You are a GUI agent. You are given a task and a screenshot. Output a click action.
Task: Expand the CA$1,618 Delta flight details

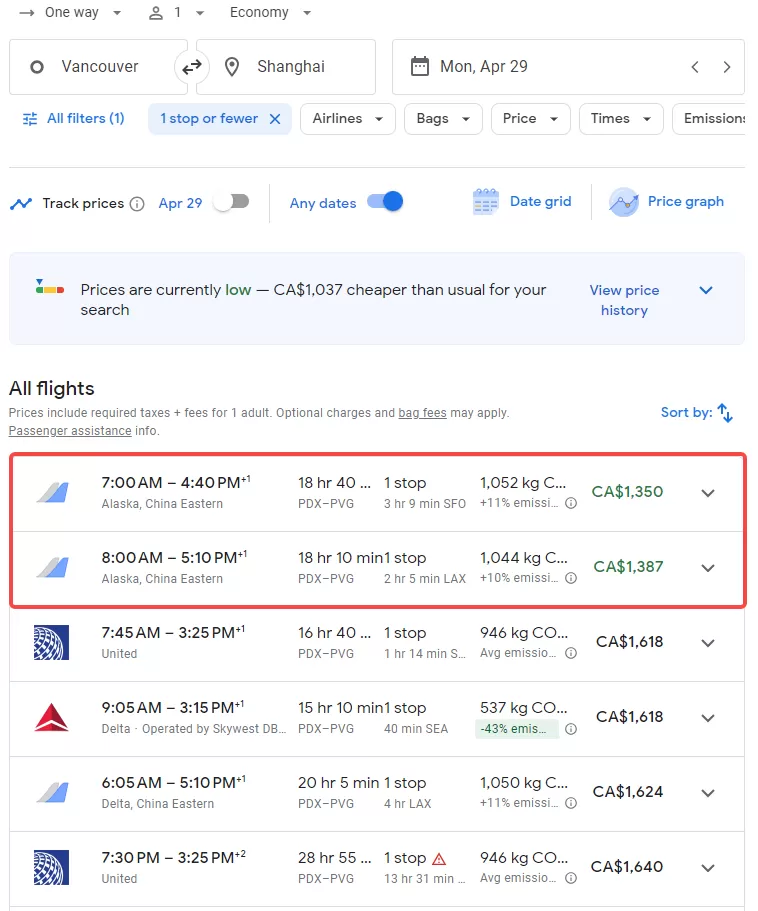coord(707,718)
